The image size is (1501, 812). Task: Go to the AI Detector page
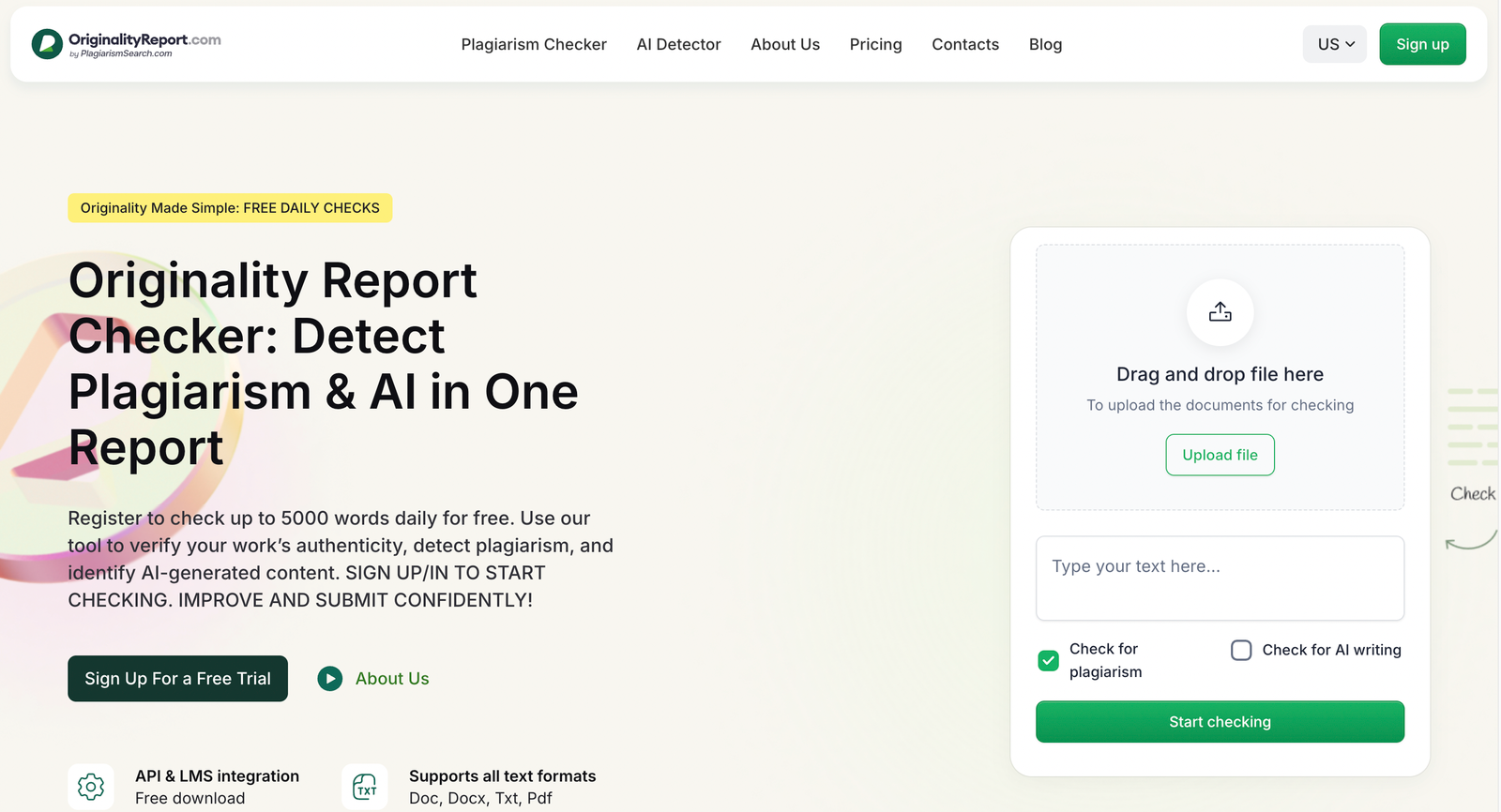(x=678, y=44)
